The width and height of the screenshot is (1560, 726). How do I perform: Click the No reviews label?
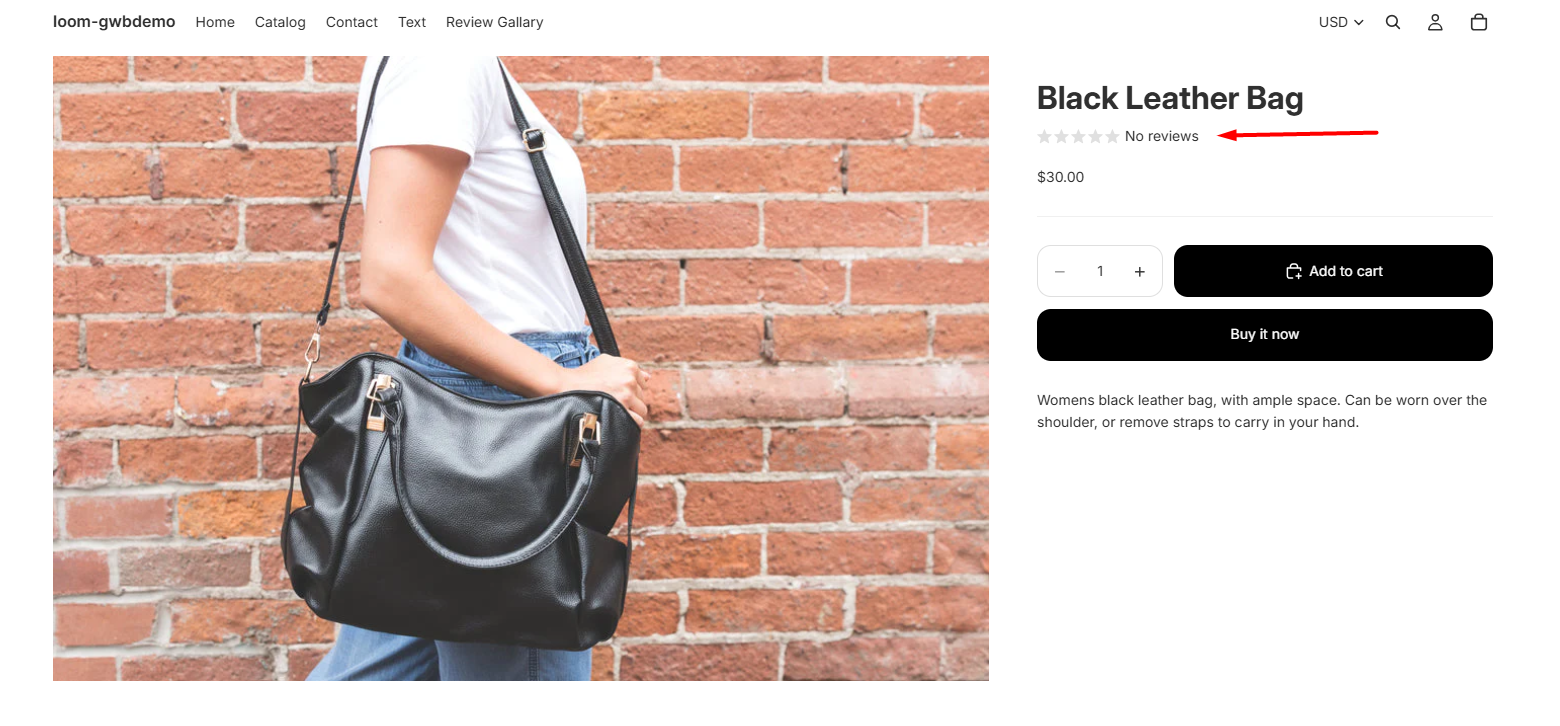click(x=1162, y=136)
